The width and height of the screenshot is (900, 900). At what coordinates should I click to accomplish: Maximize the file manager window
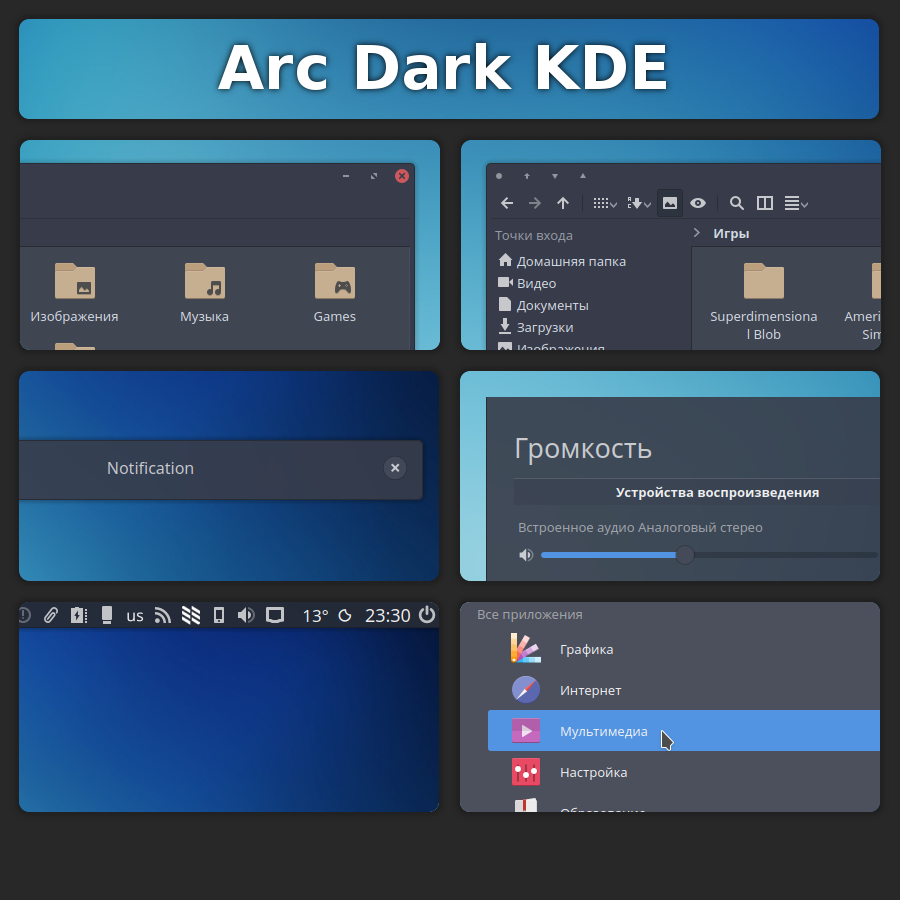tap(374, 176)
